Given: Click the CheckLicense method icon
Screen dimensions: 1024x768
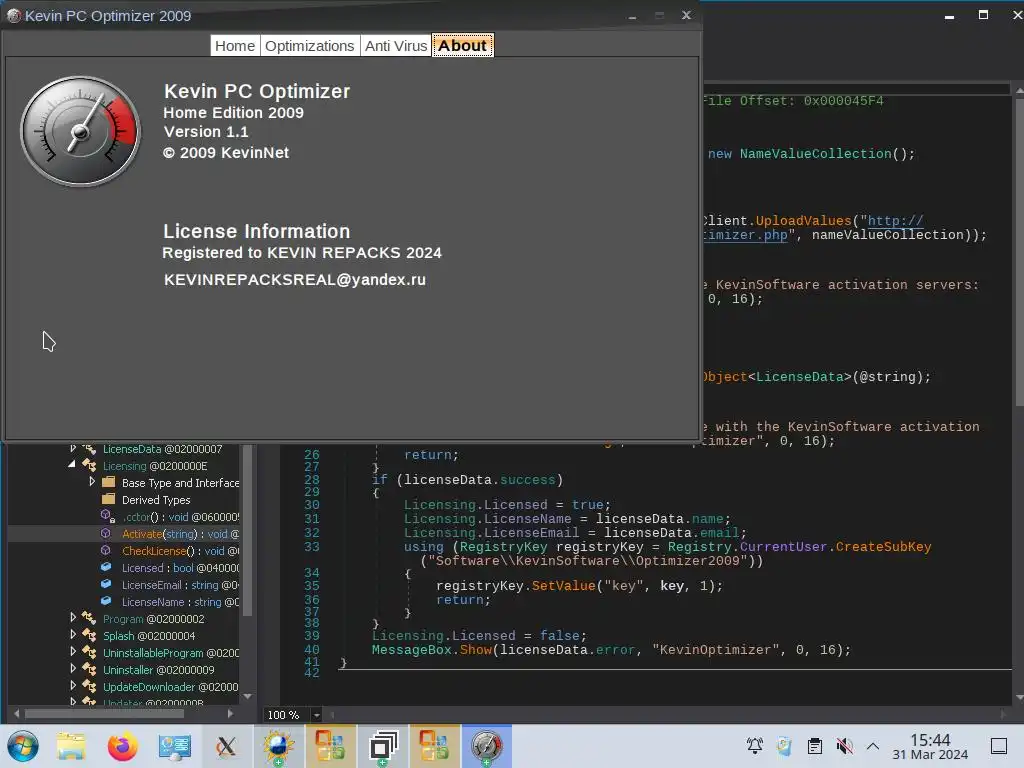Looking at the screenshot, I should (106, 551).
